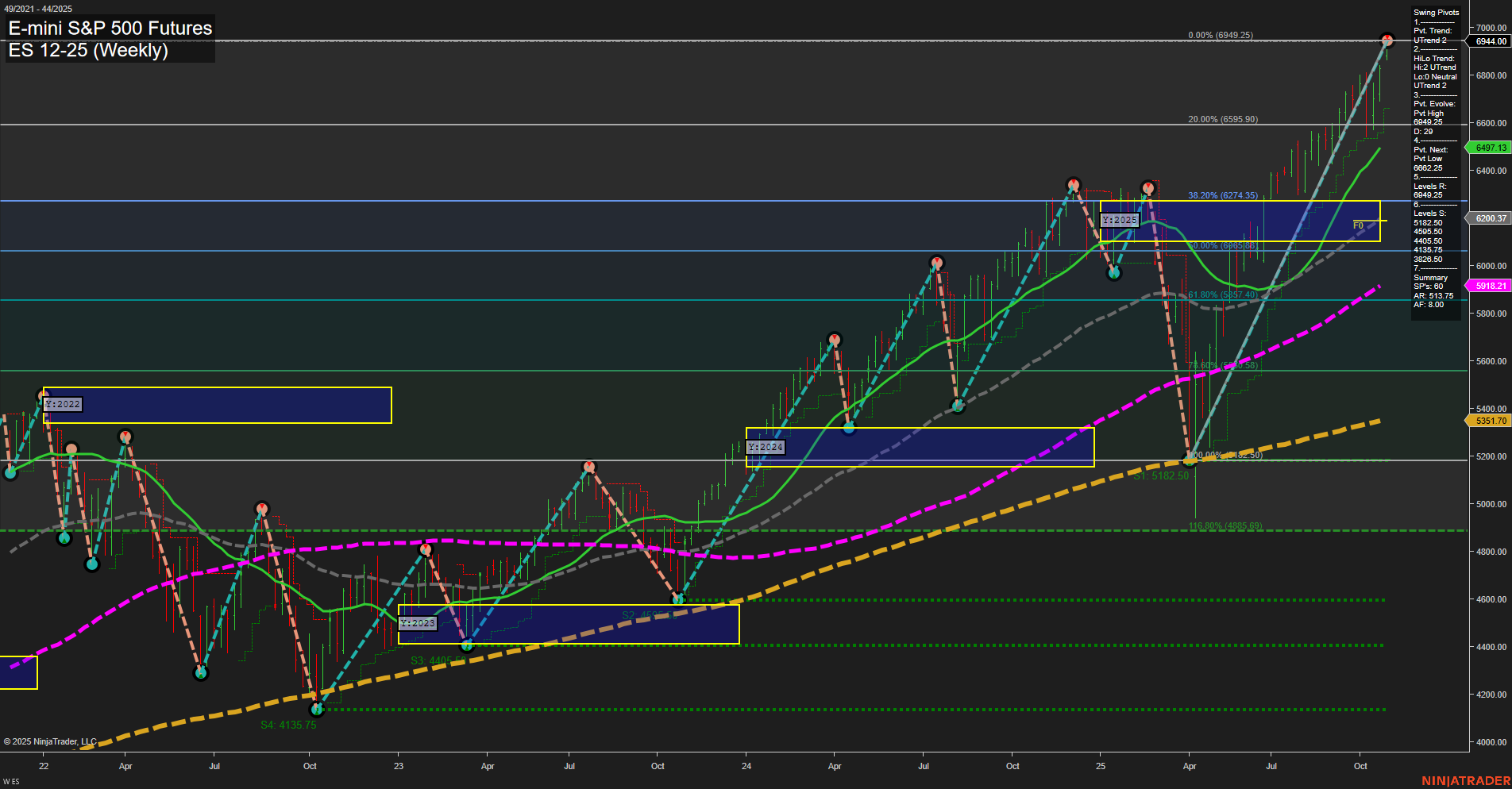Click the Swing Pivots panel header
This screenshot has width=1512, height=789.
click(1435, 12)
